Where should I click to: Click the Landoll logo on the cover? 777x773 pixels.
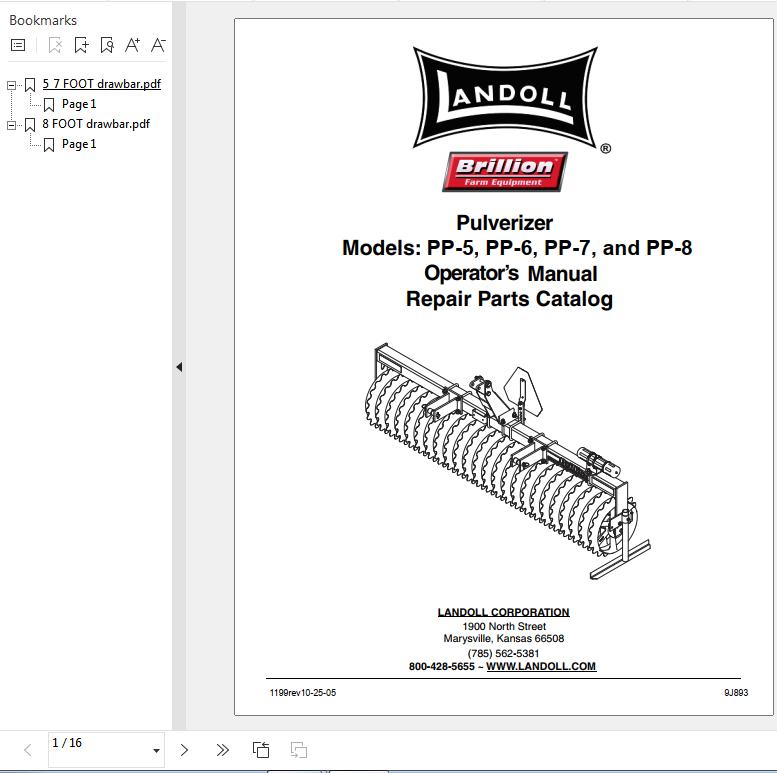[x=506, y=98]
